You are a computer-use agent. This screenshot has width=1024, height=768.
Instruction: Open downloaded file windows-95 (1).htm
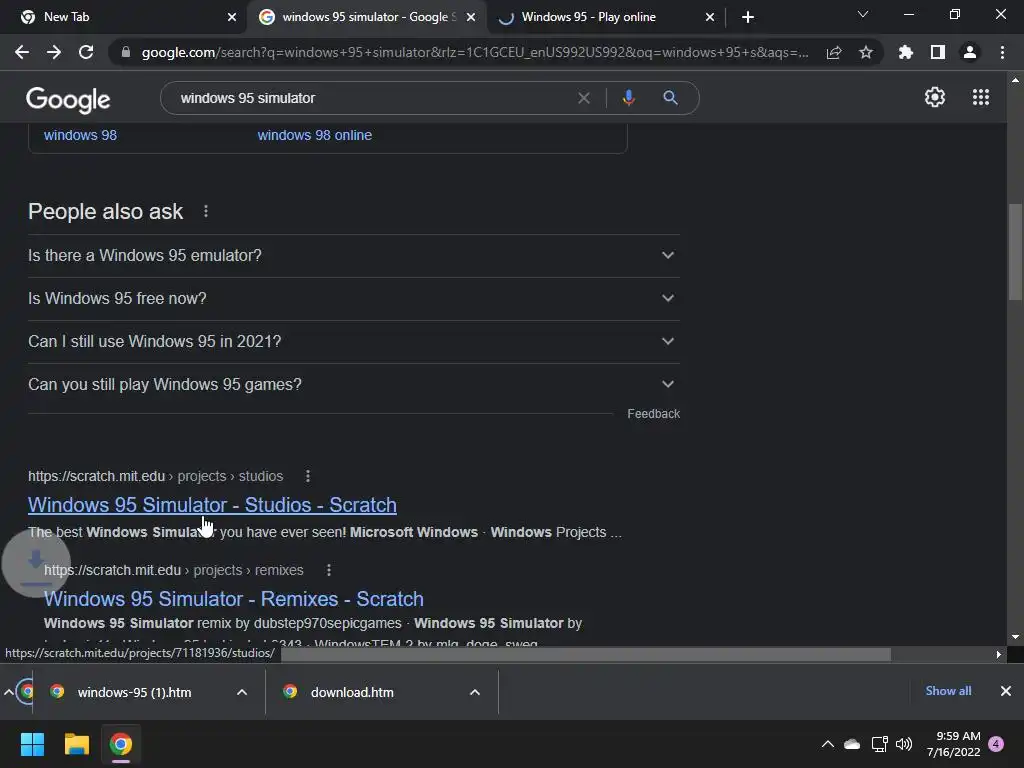click(135, 692)
